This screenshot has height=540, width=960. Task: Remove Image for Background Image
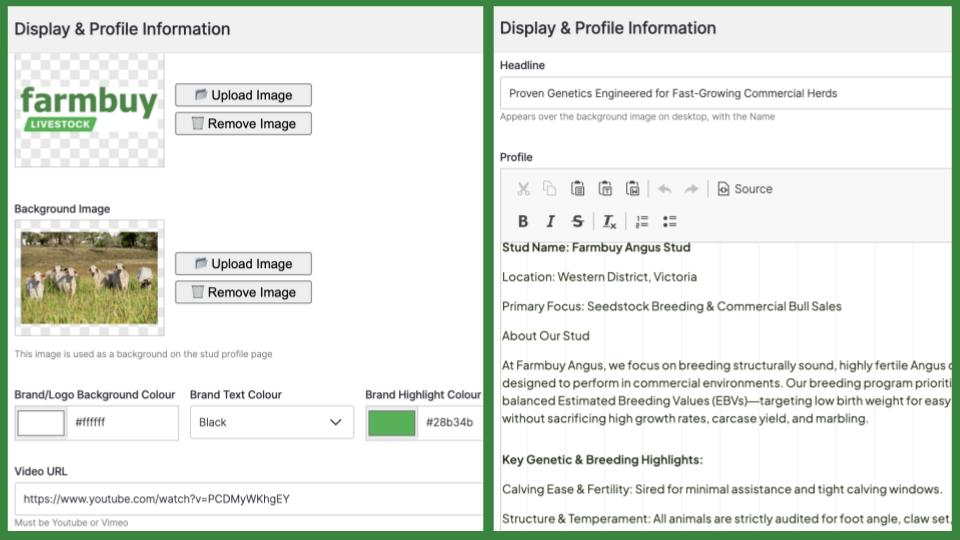[x=243, y=292]
